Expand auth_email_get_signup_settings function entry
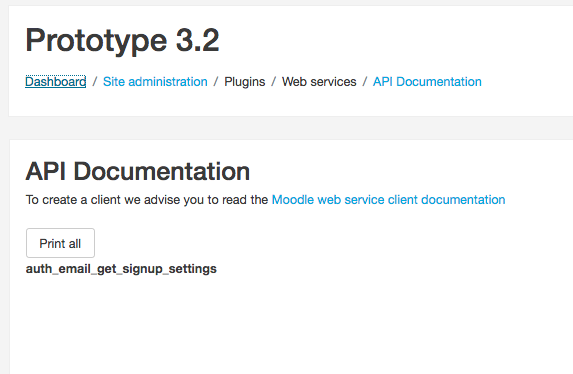Image resolution: width=573 pixels, height=374 pixels. click(121, 269)
